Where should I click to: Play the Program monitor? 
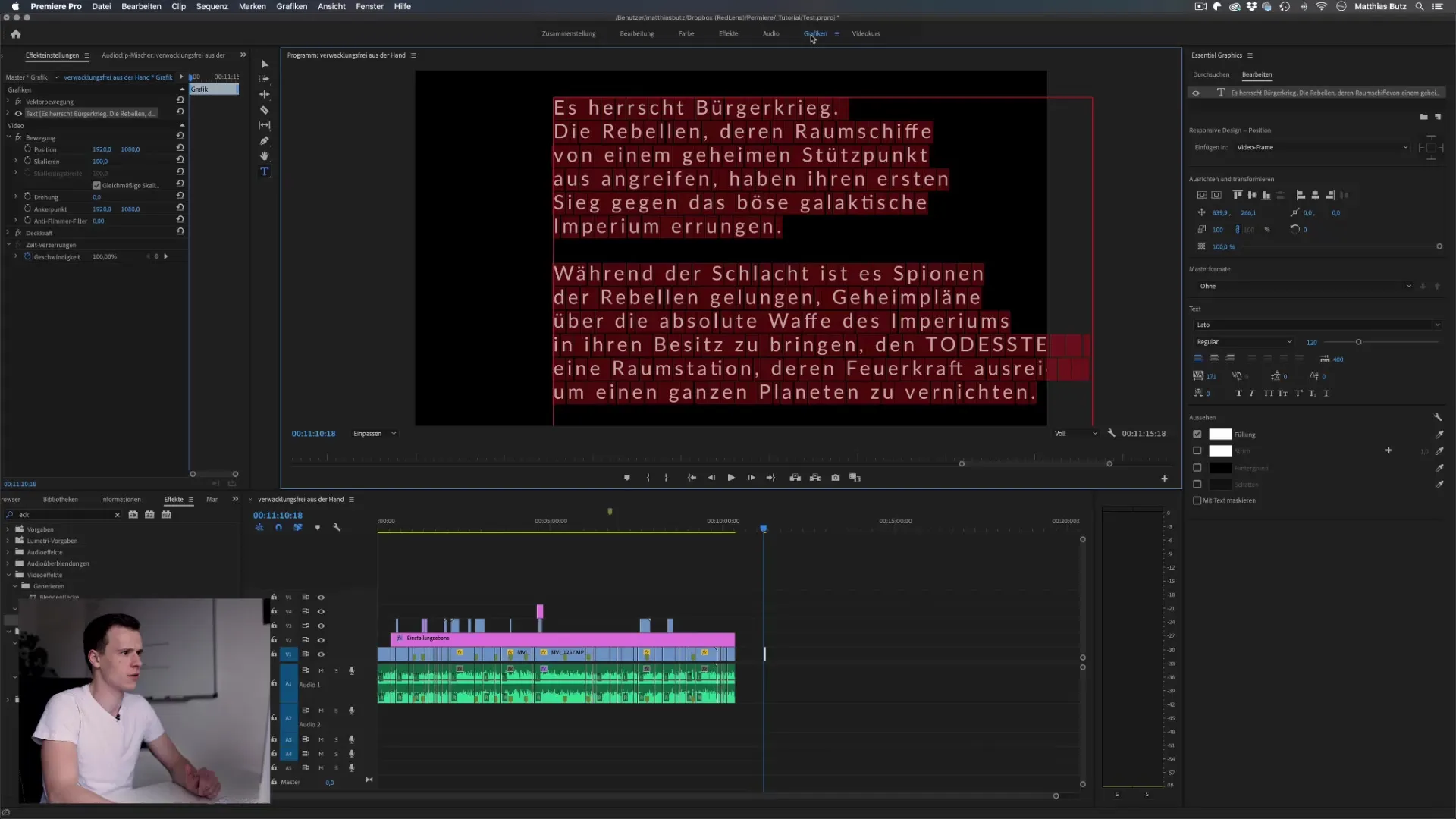[x=731, y=478]
